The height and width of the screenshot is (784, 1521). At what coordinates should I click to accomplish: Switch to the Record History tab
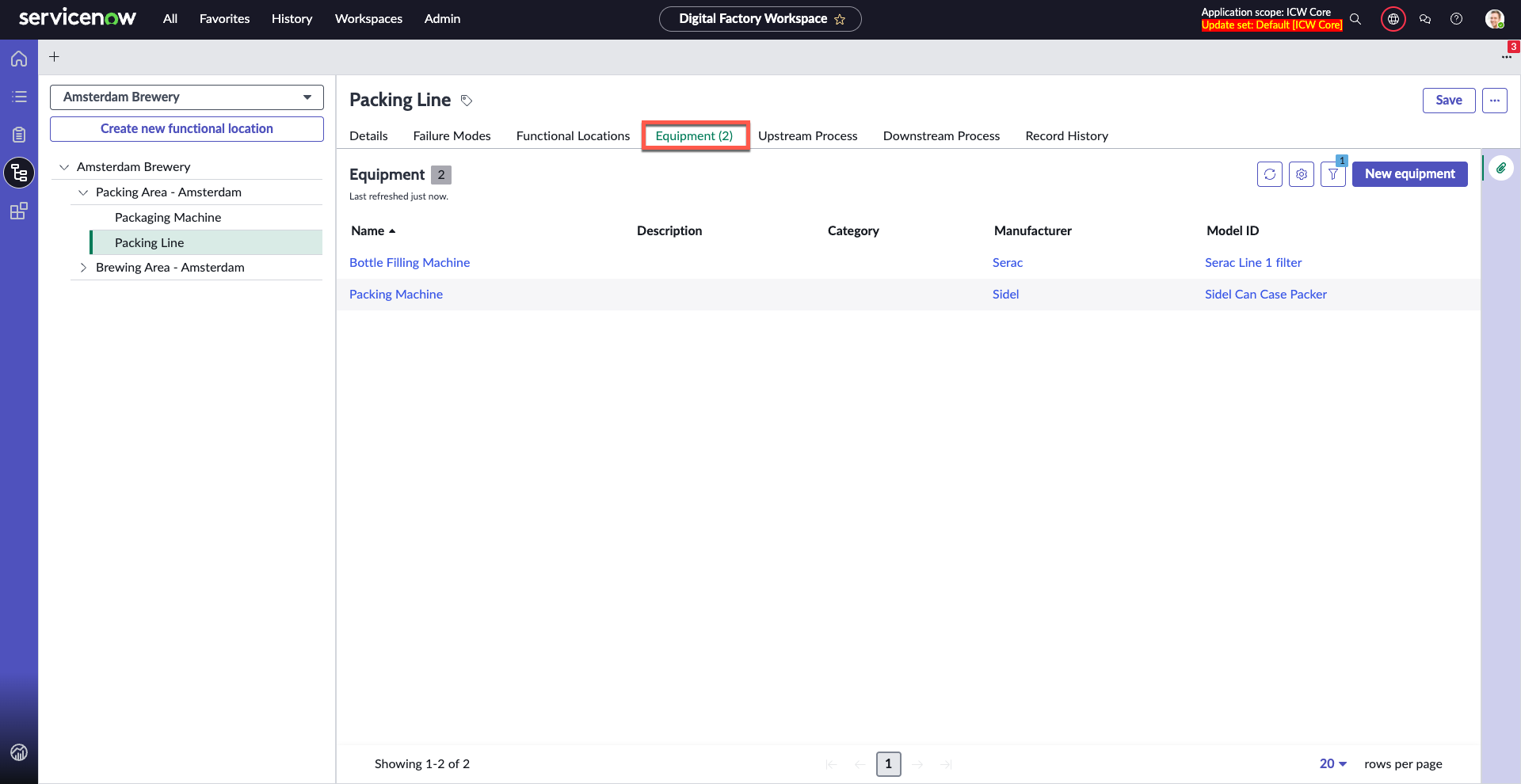1066,136
